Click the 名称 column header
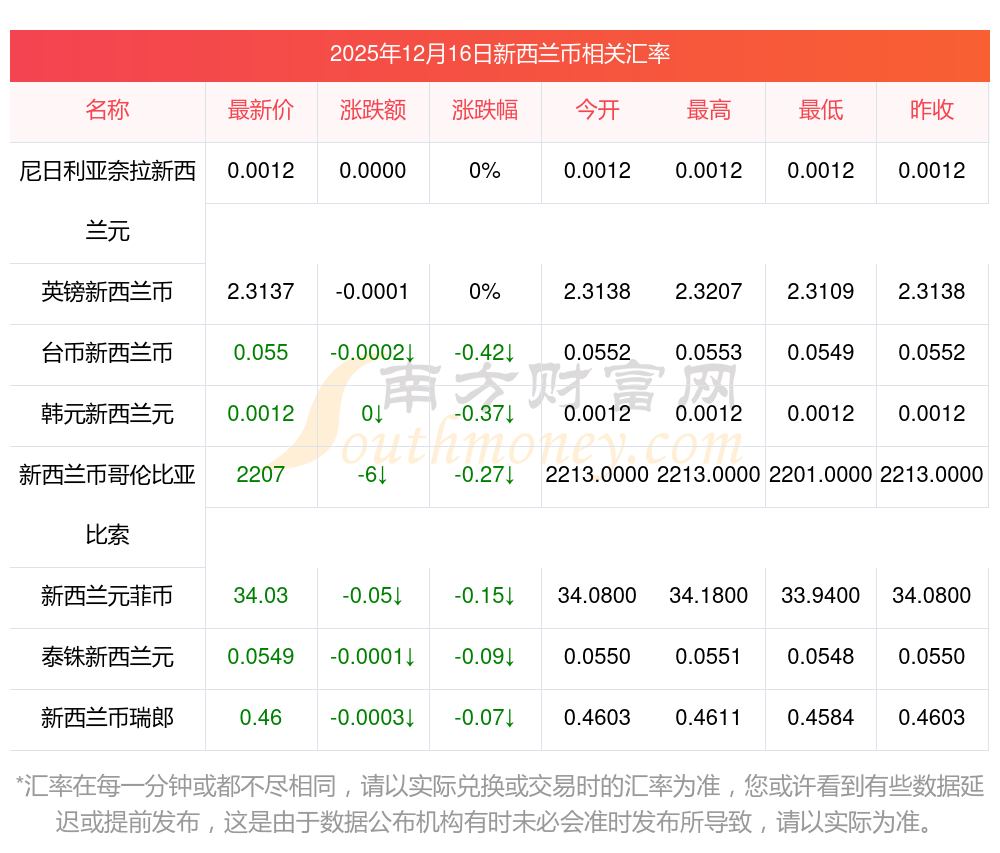This screenshot has width=1000, height=853. 107,110
